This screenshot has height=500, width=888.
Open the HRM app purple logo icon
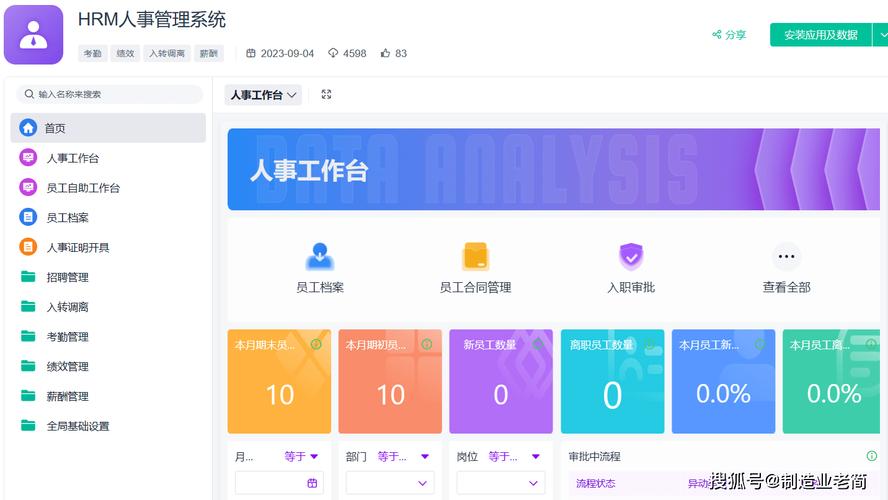click(x=33, y=35)
